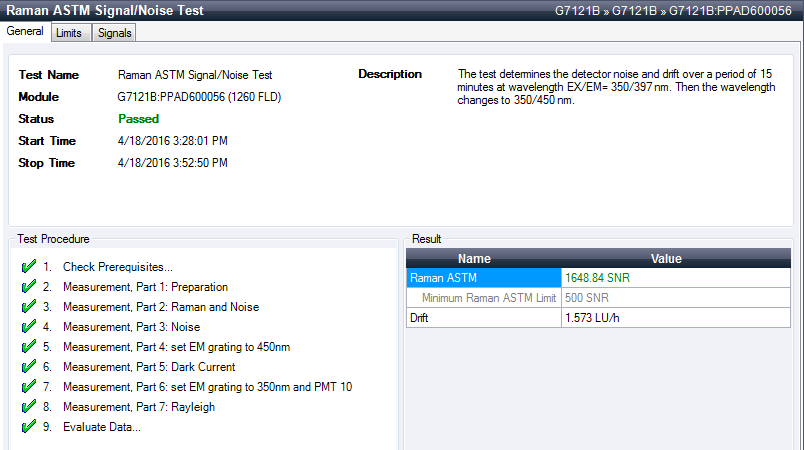
Task: Click checkmark icon for Raman and Noise step
Action: [x=28, y=307]
